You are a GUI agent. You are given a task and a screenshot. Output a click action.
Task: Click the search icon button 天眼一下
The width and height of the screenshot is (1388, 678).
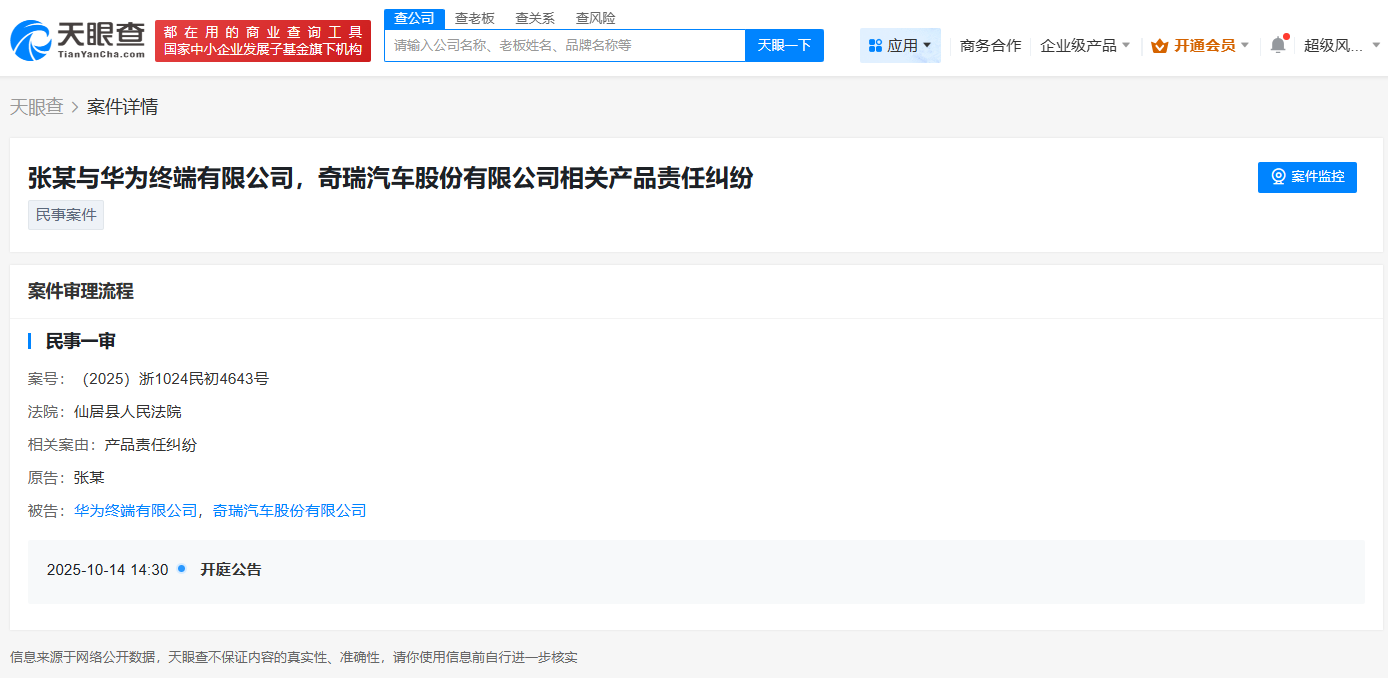click(784, 45)
